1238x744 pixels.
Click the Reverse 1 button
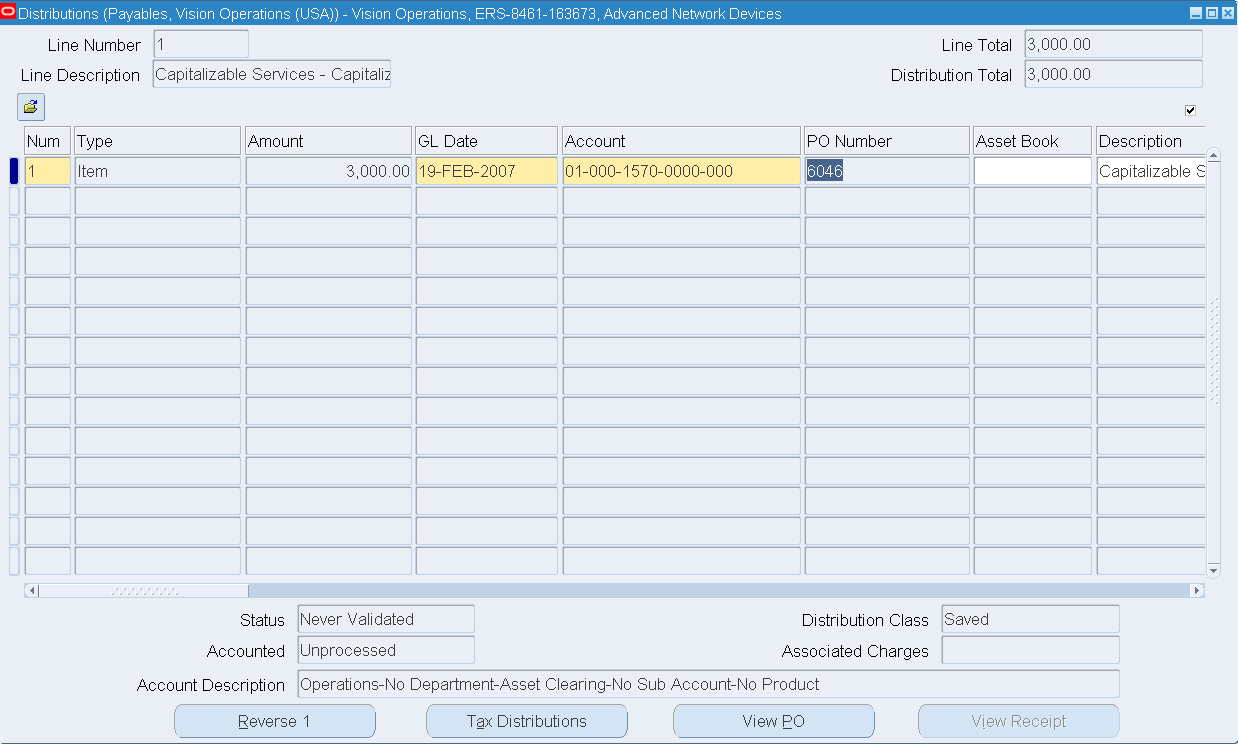click(x=275, y=721)
